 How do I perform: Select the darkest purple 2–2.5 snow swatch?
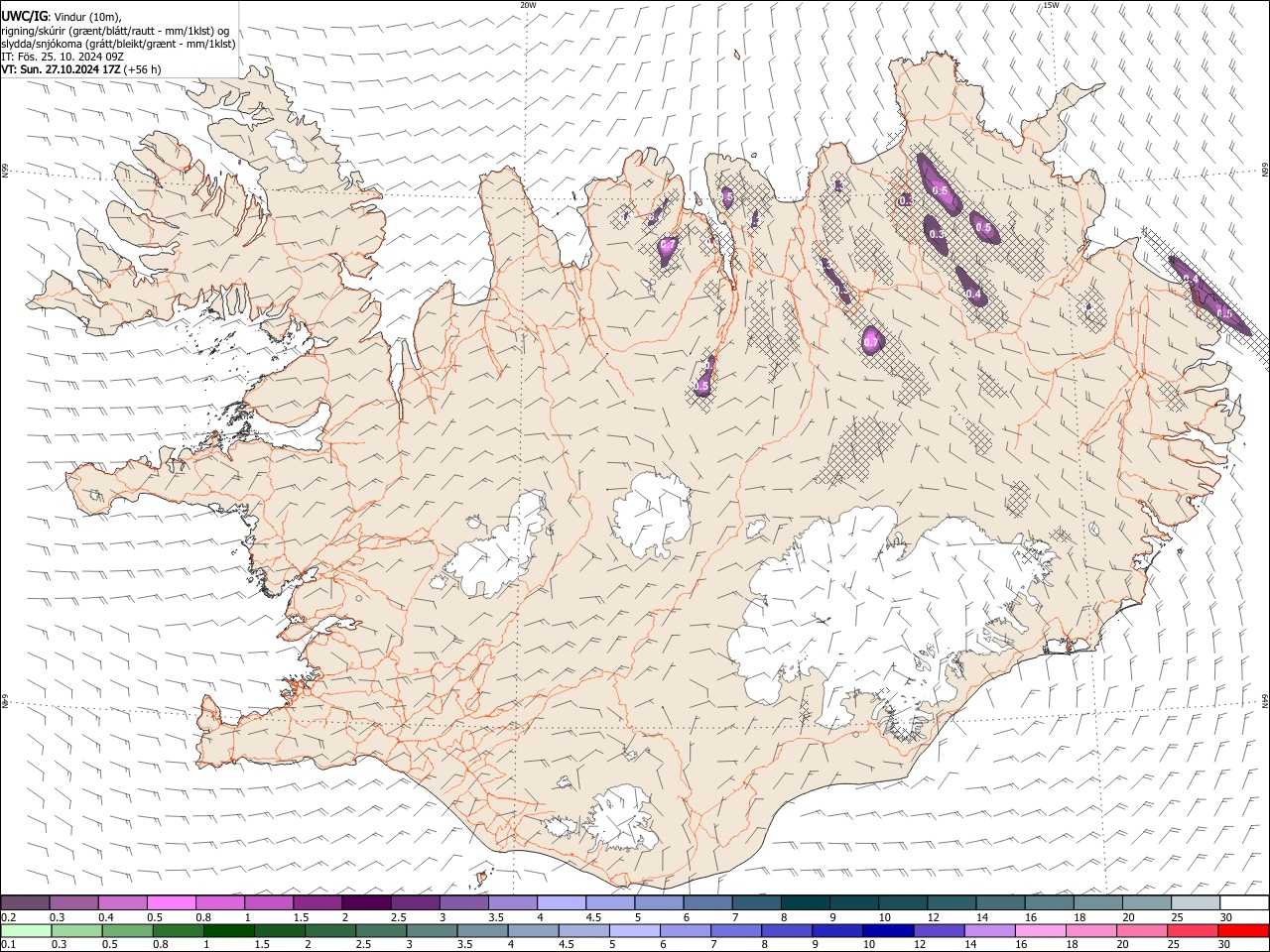(365, 902)
